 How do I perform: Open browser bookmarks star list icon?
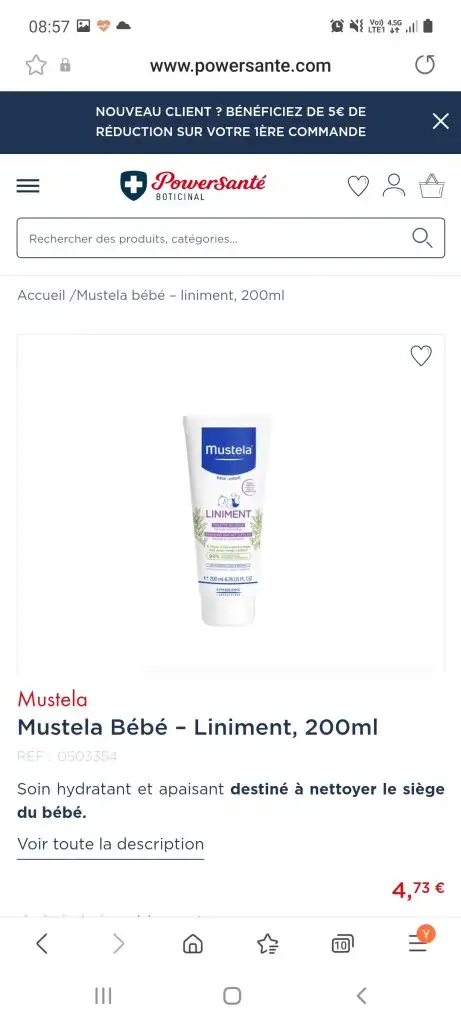point(268,944)
